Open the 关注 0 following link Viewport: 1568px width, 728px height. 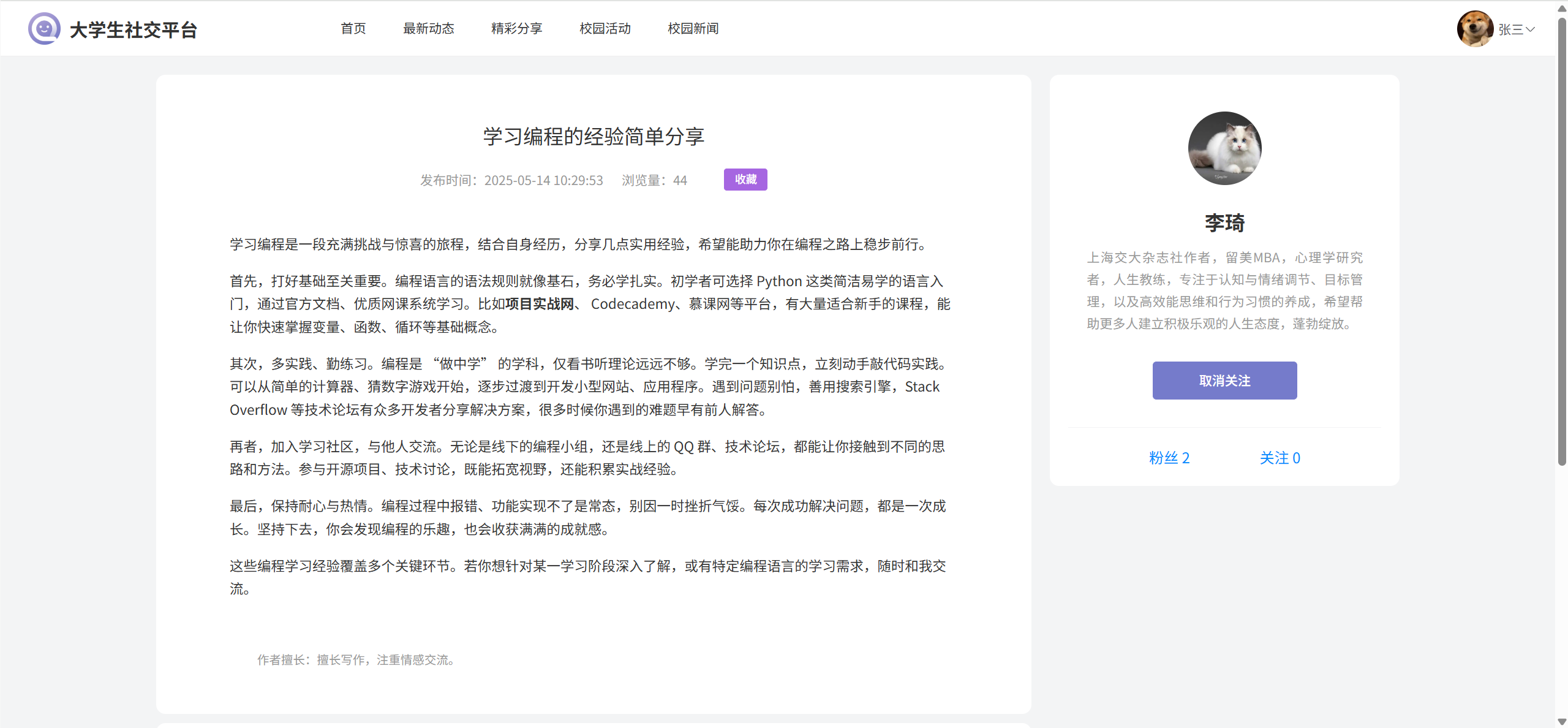(x=1280, y=458)
